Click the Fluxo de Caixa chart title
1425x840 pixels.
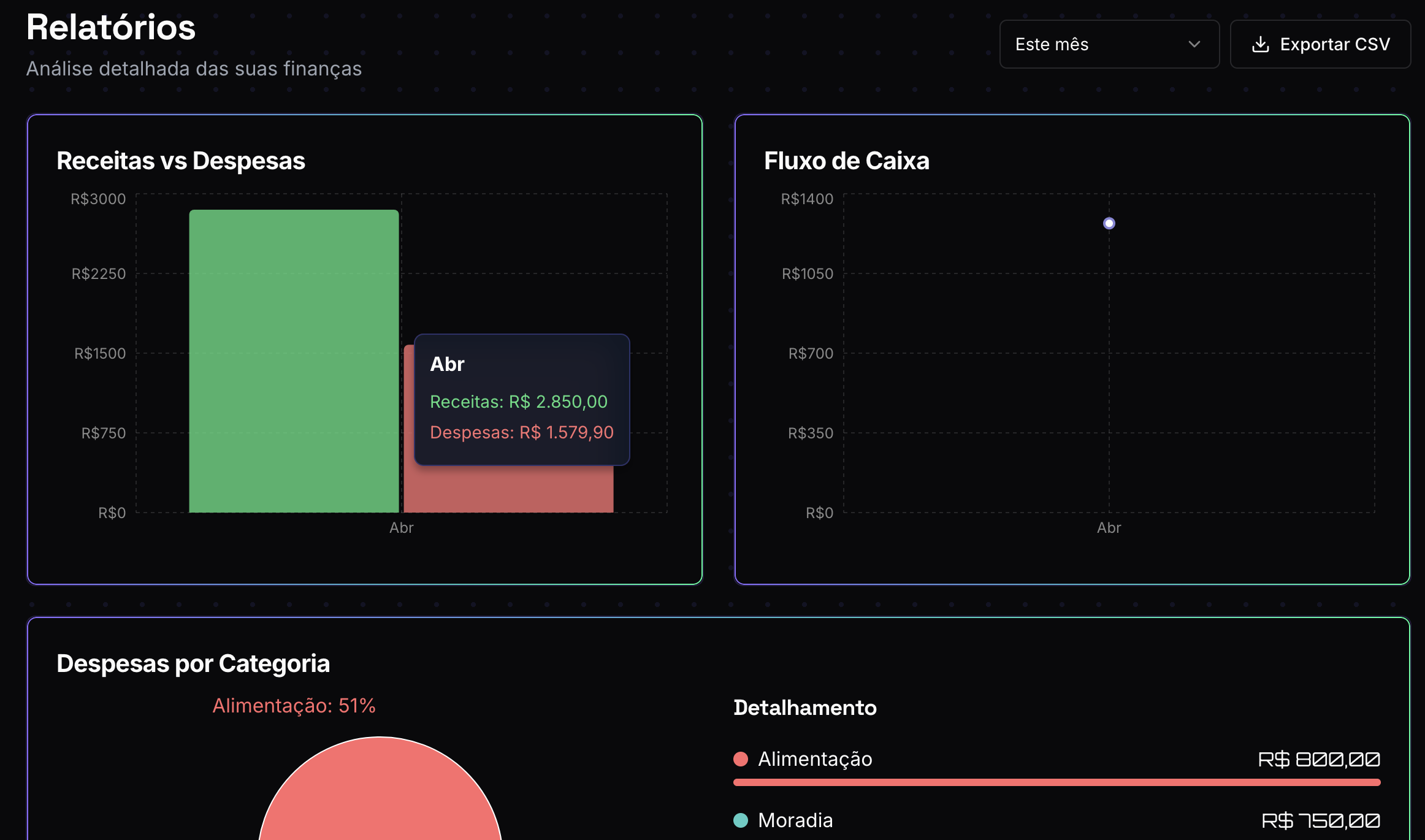[x=846, y=161]
